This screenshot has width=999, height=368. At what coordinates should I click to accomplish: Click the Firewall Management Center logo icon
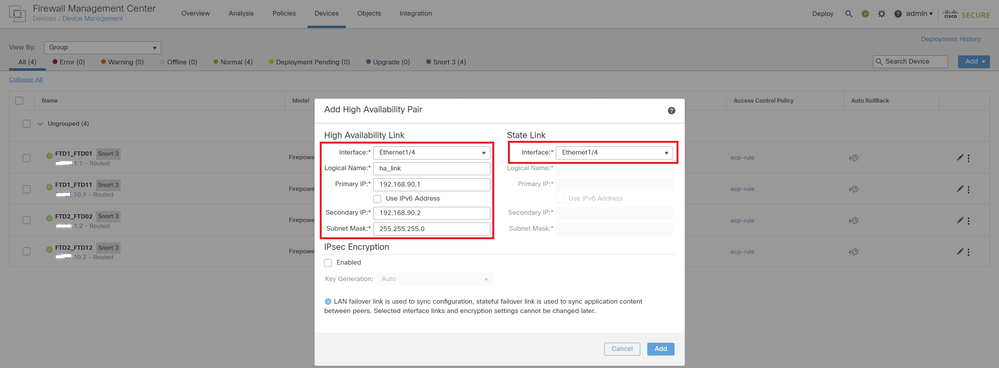17,14
